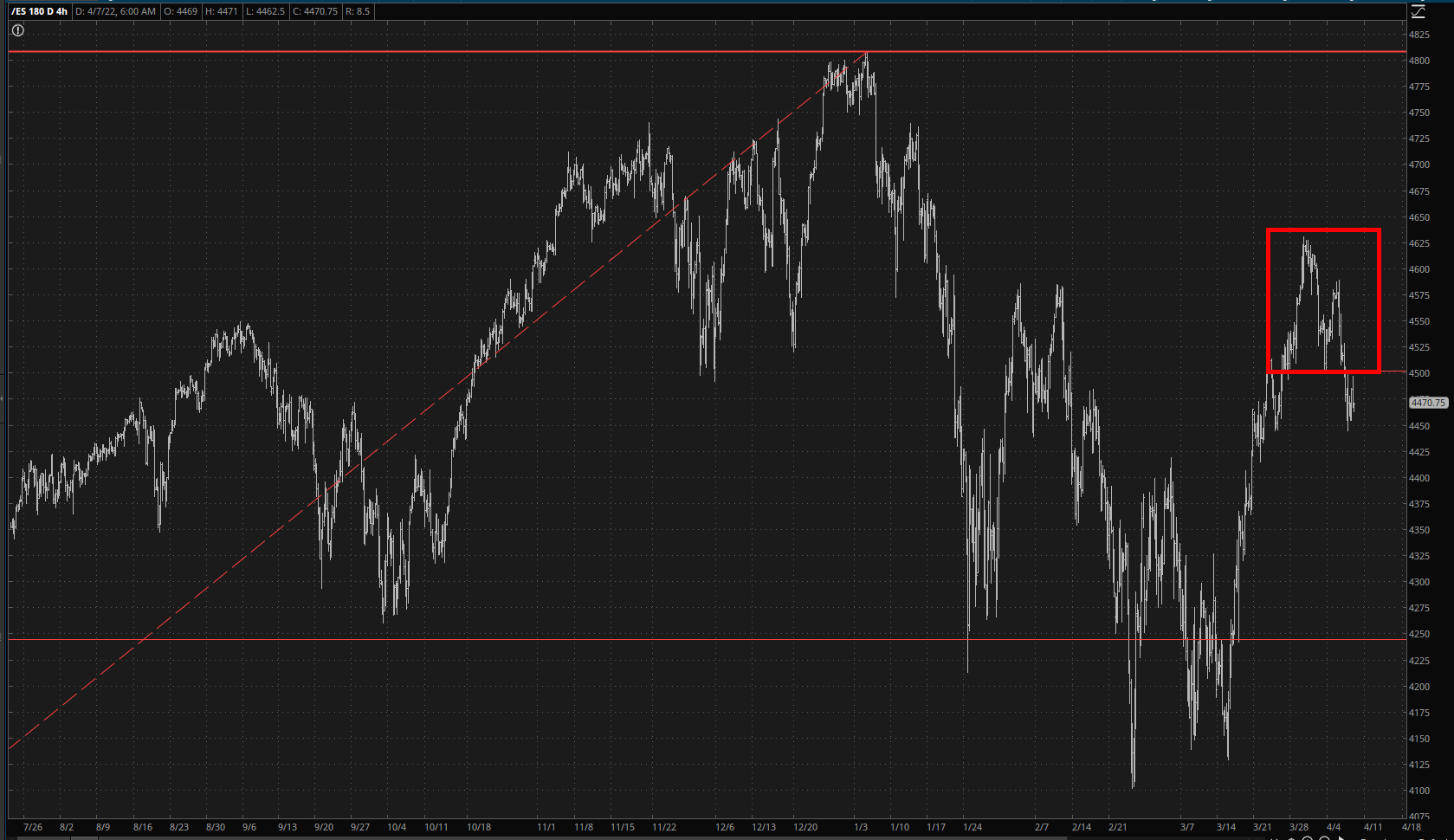Screen dimensions: 1454x840
Task: Select the upper red horizontal line near 4800
Action: point(433,52)
